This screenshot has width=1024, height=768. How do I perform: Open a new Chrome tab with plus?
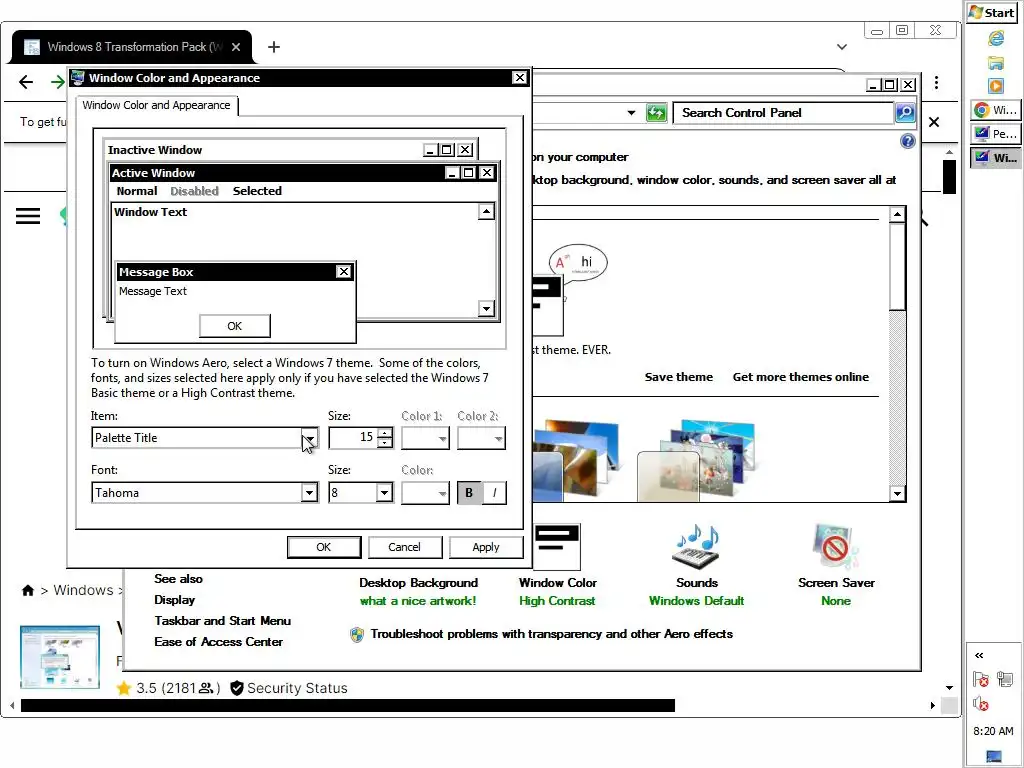274,47
